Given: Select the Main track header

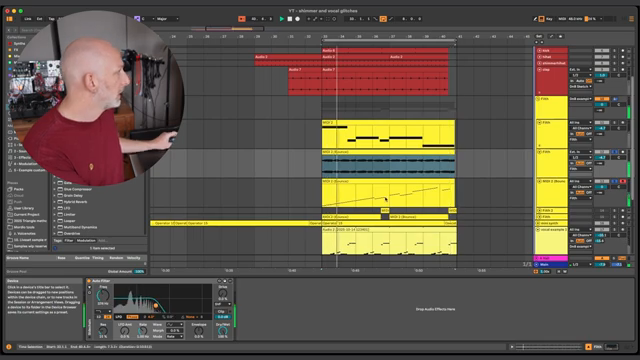Looking at the screenshot, I should [551, 264].
